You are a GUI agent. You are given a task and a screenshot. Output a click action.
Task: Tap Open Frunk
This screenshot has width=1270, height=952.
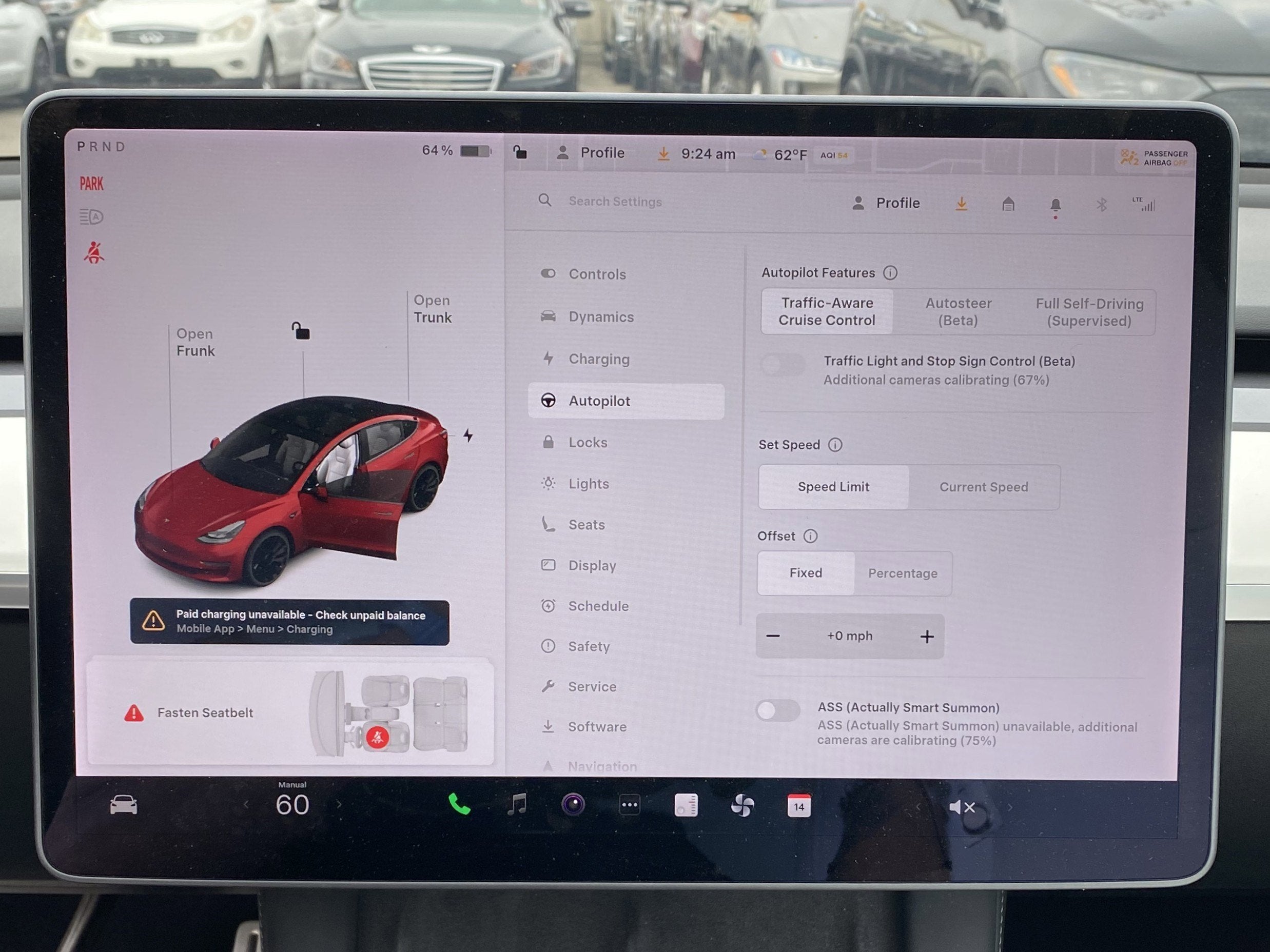click(195, 342)
